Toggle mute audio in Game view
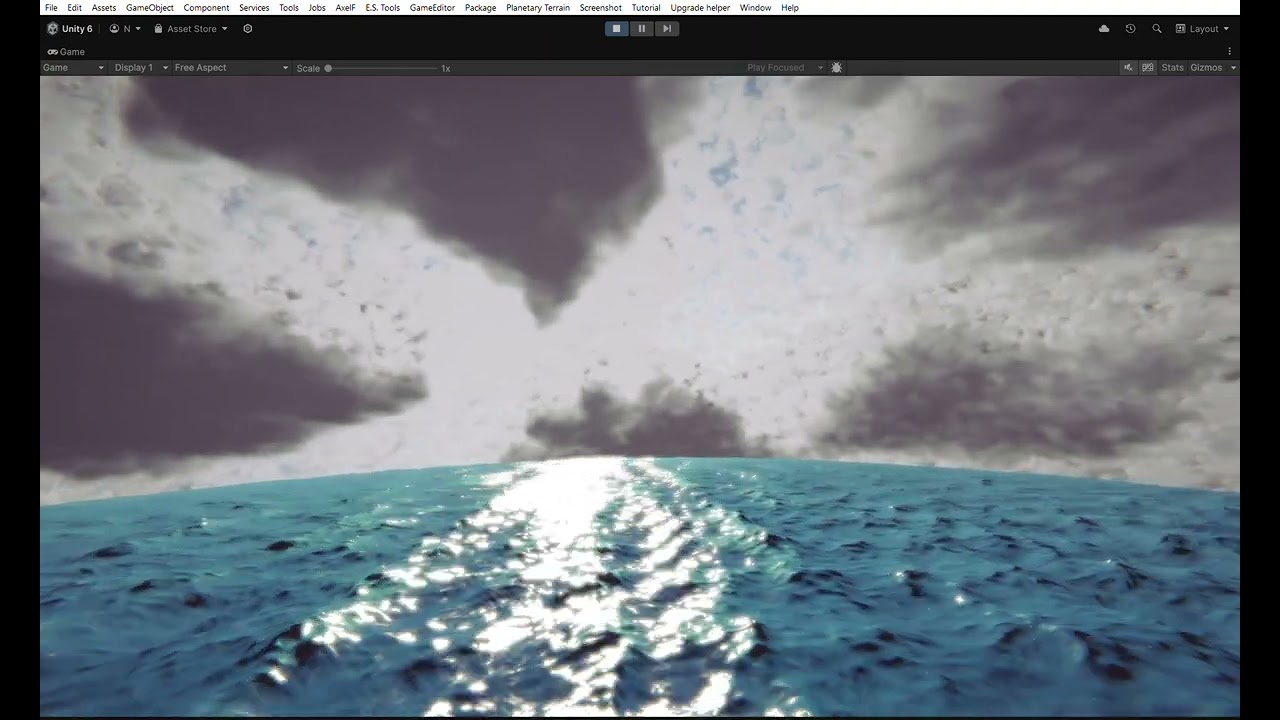Viewport: 1280px width, 720px height. coord(1128,68)
